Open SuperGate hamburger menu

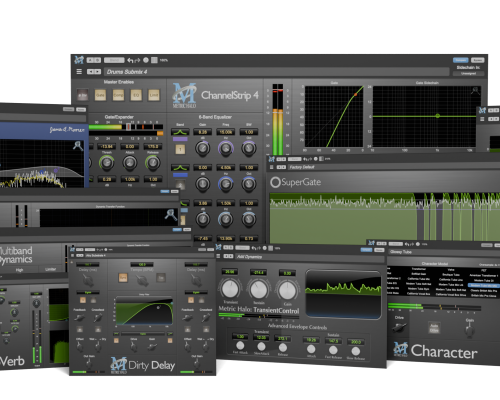tap(271, 167)
